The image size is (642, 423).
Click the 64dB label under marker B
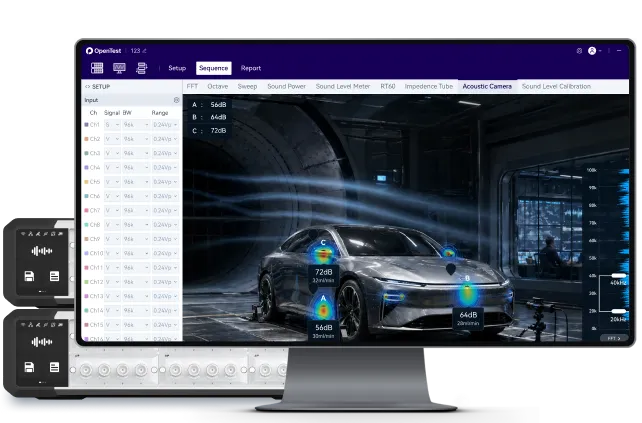pyautogui.click(x=468, y=318)
